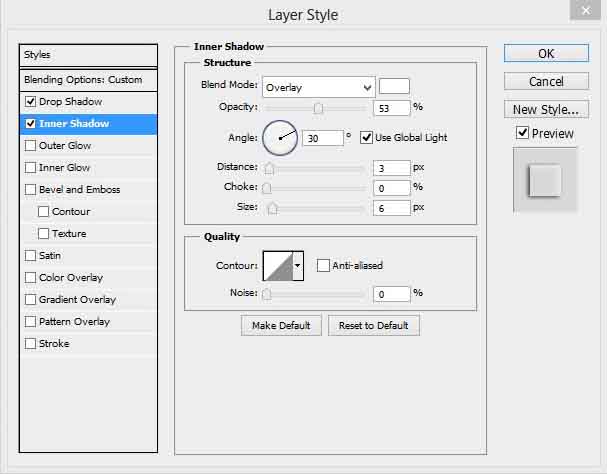Enable the Inner Glow checkbox

pos(30,168)
